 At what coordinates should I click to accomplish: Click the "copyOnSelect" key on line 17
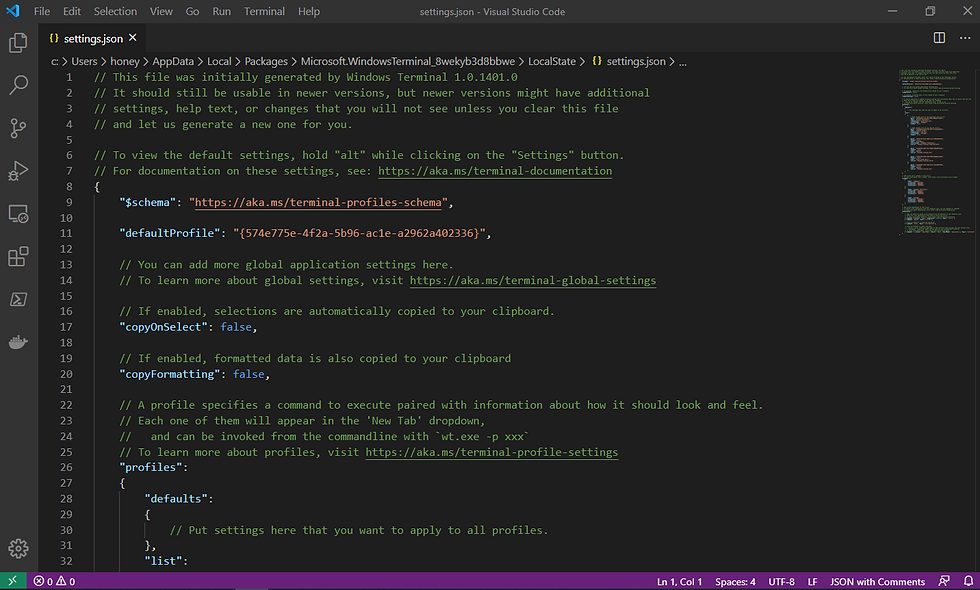coord(164,327)
